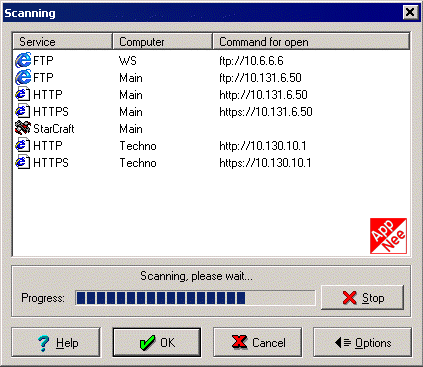This screenshot has height=367, width=423.
Task: Click the Internet Explorer icon of WS FTP row
Action: coord(23,60)
